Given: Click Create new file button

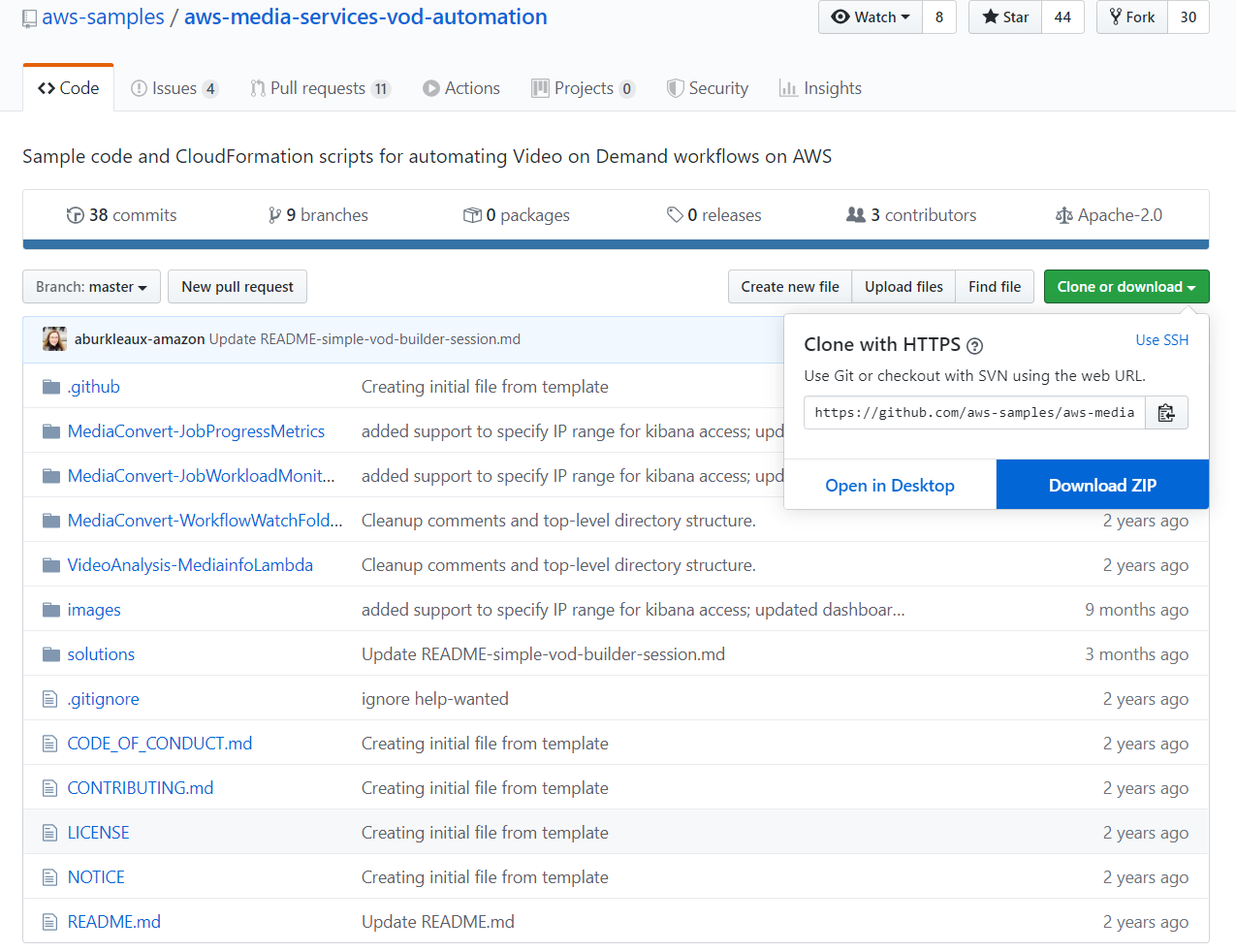Looking at the screenshot, I should pos(790,287).
